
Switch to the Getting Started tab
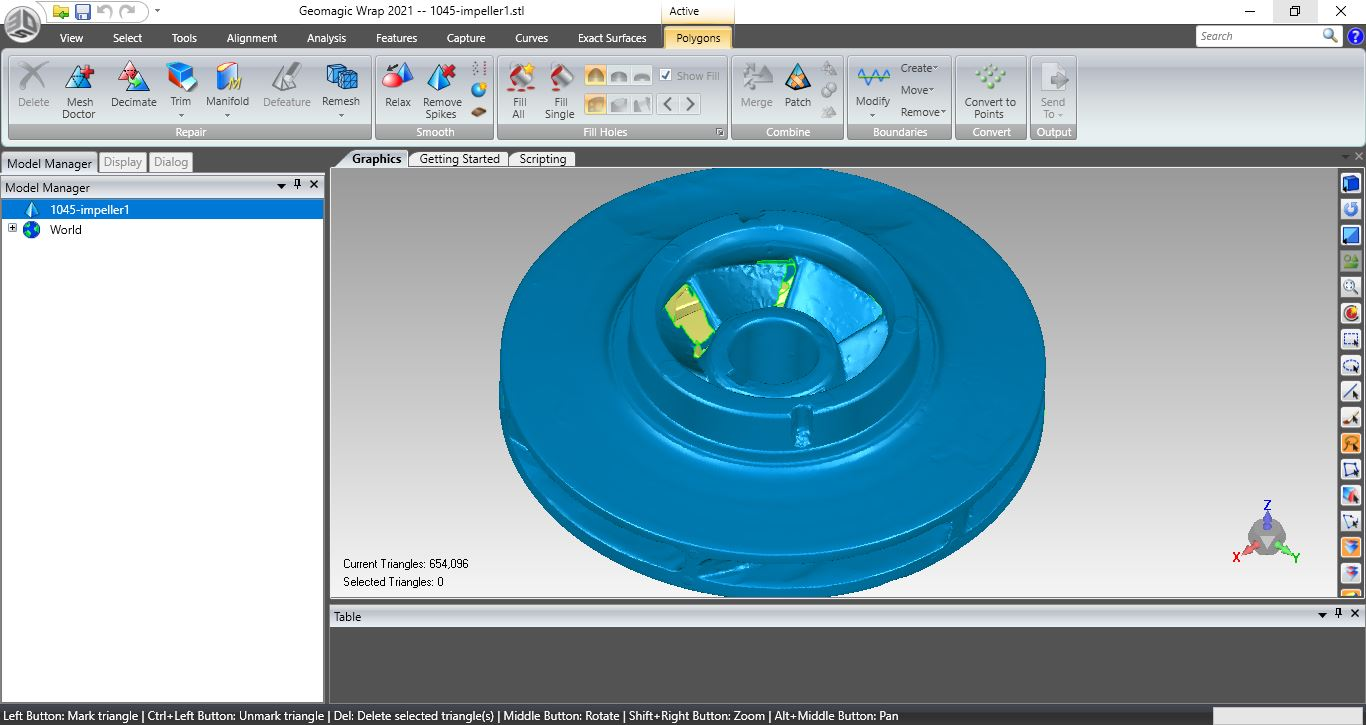point(459,159)
